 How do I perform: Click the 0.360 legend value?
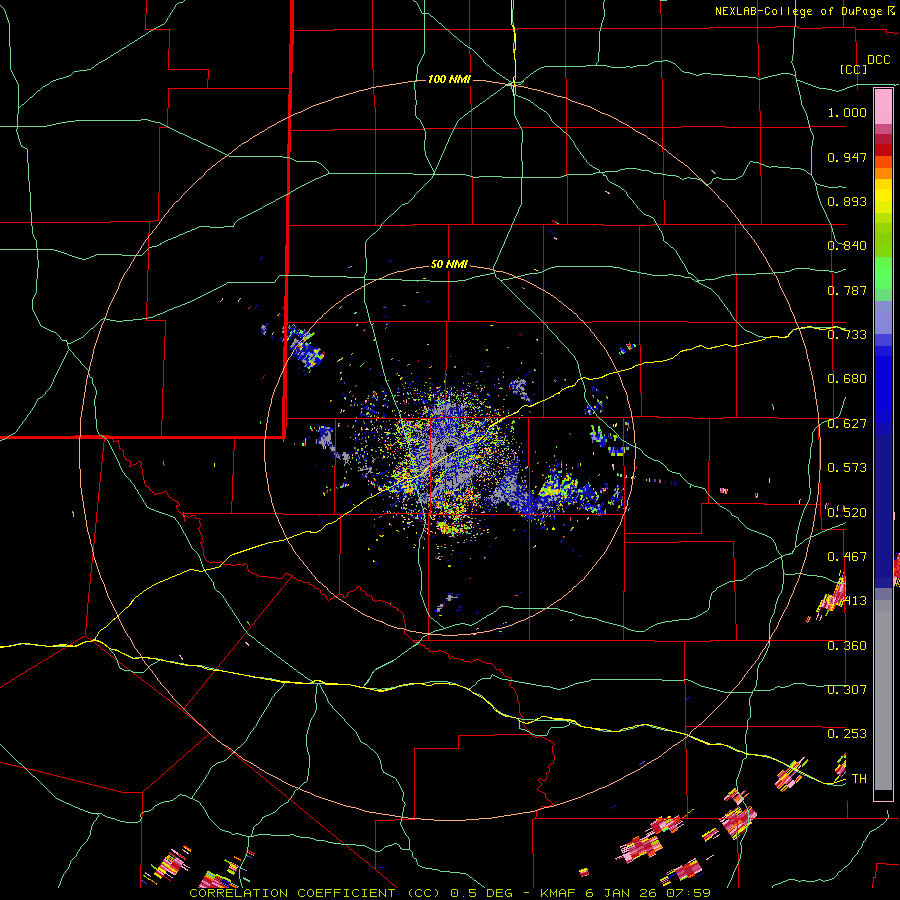(x=847, y=646)
